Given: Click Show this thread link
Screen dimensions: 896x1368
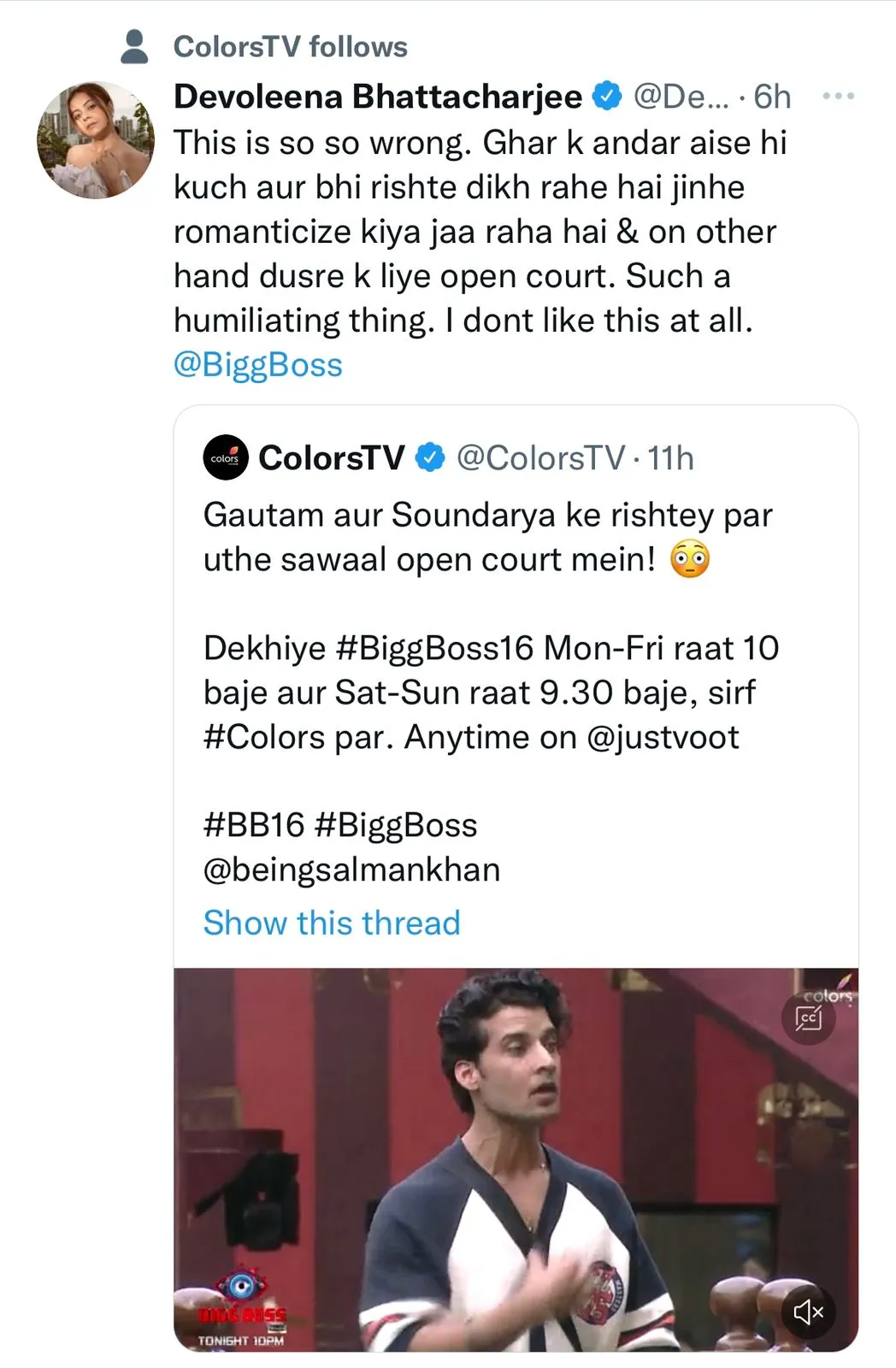Looking at the screenshot, I should pyautogui.click(x=332, y=923).
